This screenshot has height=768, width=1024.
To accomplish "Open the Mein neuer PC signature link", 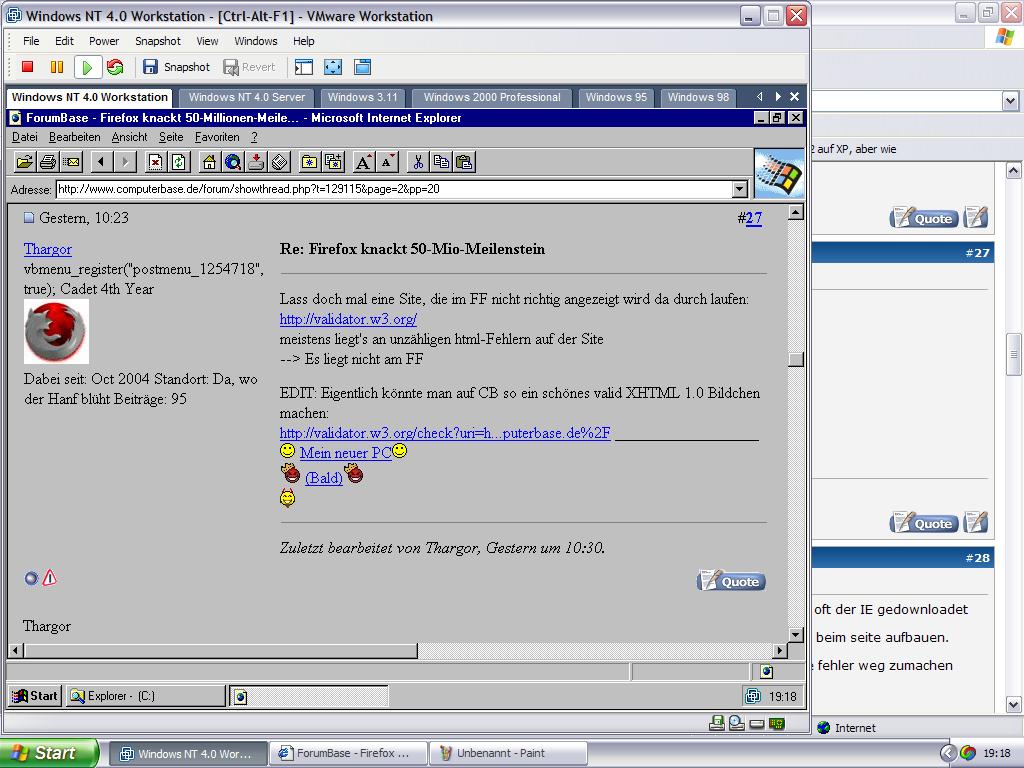I will pos(345,453).
